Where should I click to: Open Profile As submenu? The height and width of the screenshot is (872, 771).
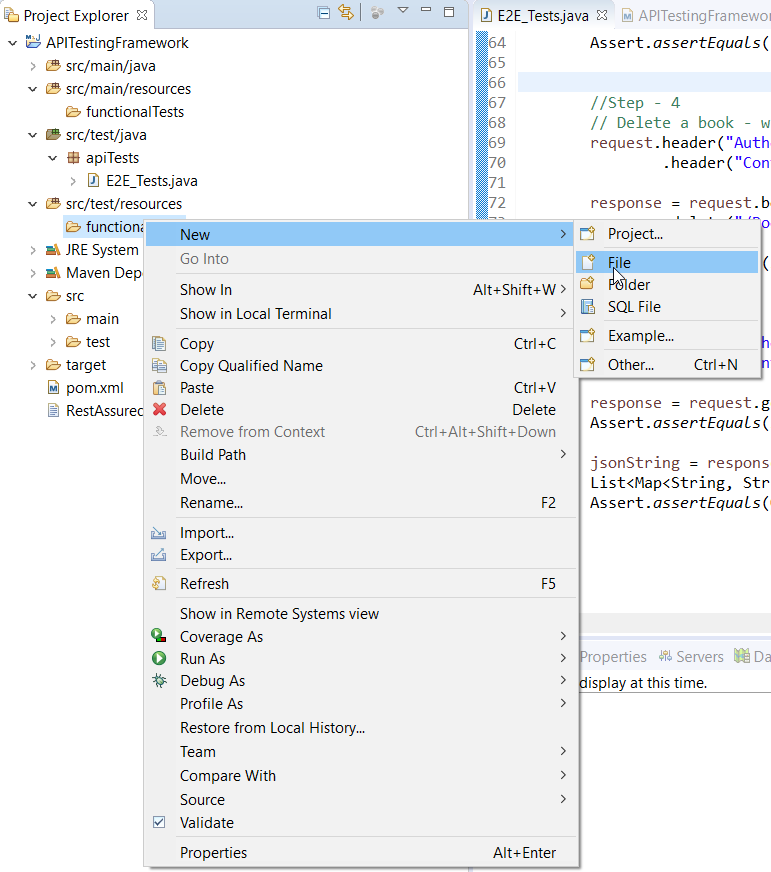click(360, 704)
